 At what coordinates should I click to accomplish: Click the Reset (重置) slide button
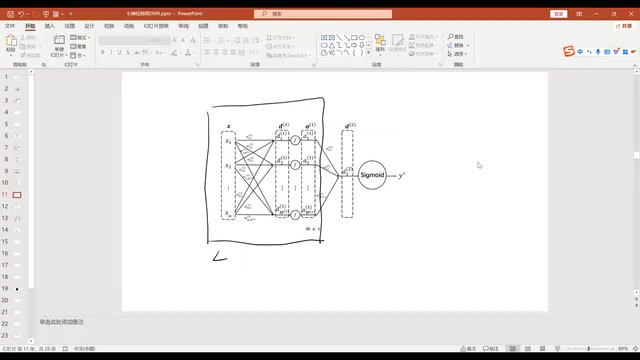pyautogui.click(x=78, y=46)
